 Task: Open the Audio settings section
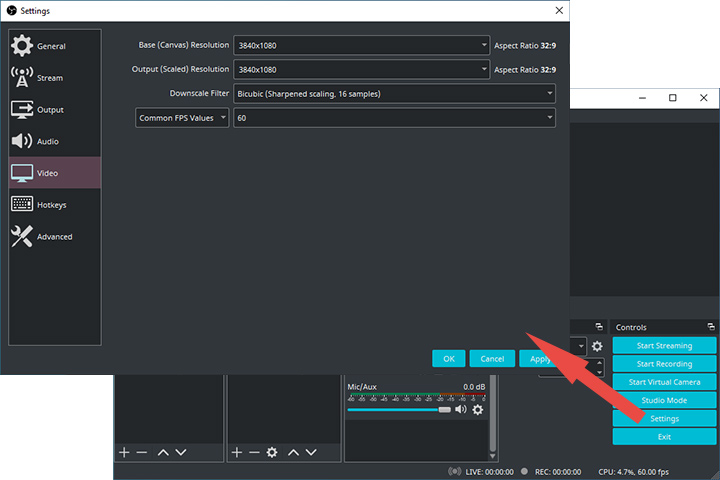(48, 142)
